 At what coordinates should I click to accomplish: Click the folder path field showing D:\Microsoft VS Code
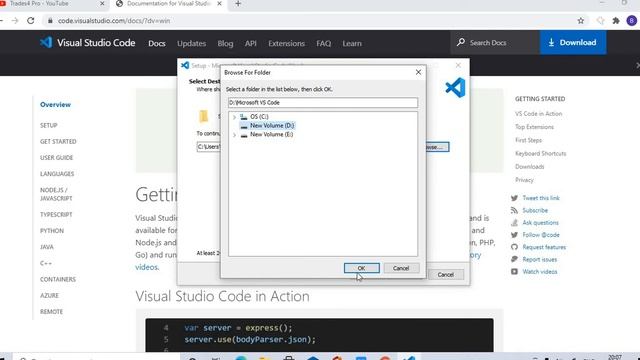point(323,102)
